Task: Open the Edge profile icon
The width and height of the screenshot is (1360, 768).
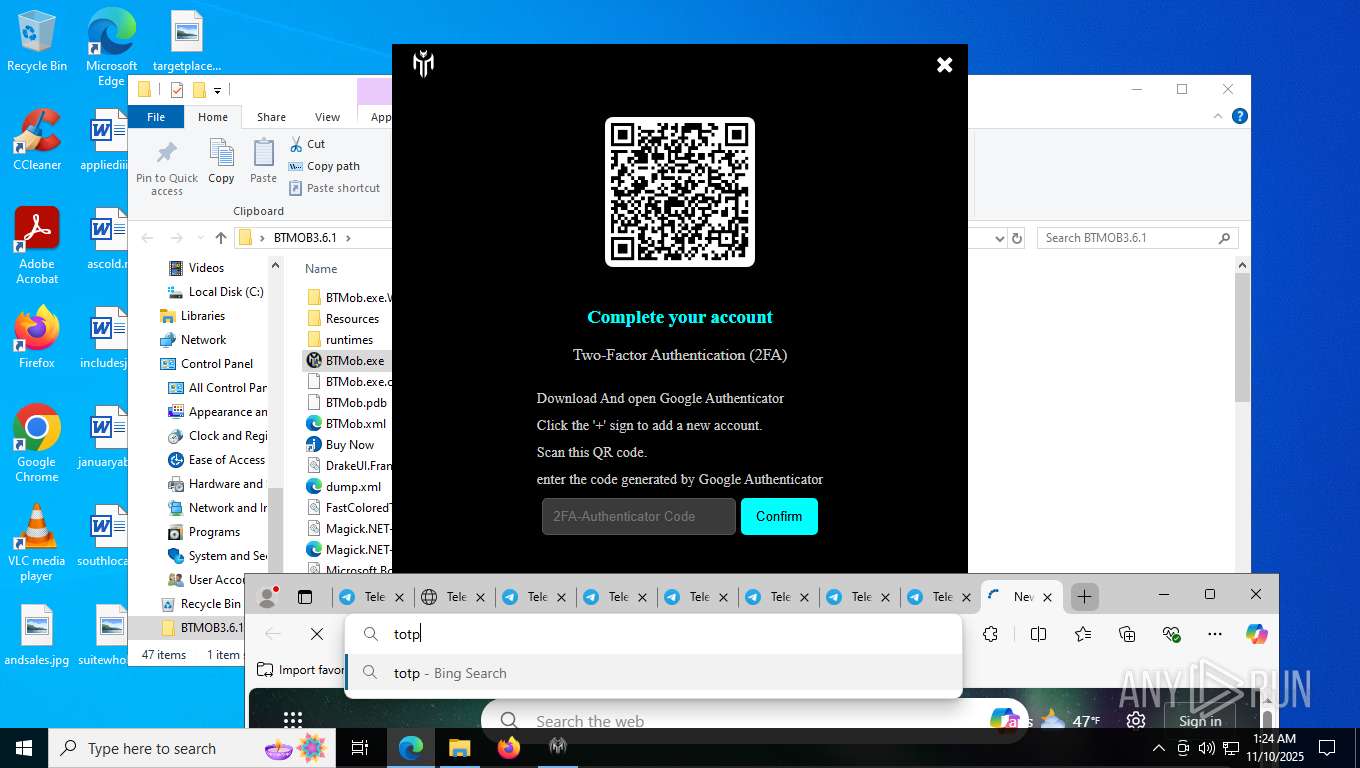Action: click(x=267, y=597)
